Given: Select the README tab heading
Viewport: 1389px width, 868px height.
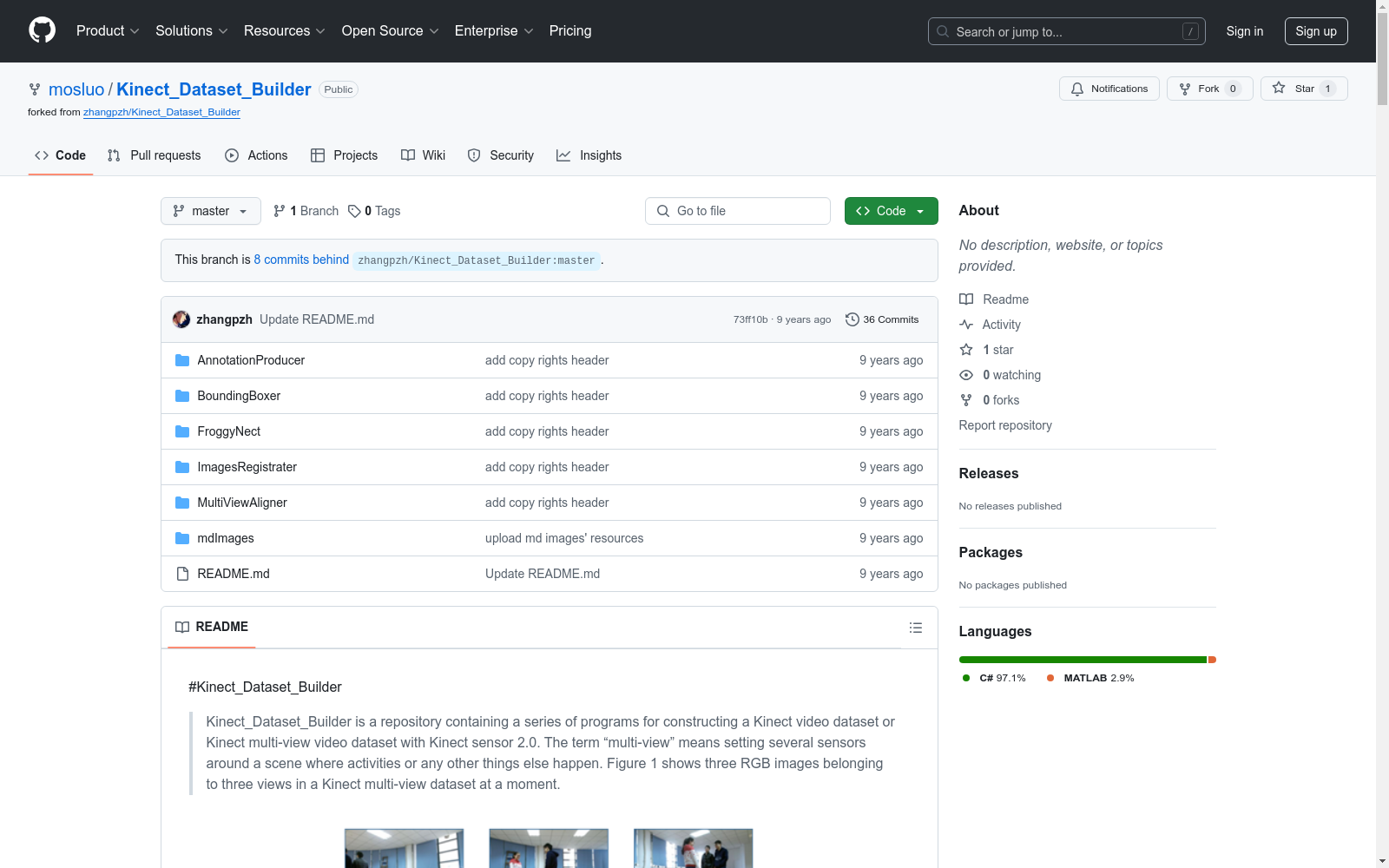Looking at the screenshot, I should click(x=212, y=627).
